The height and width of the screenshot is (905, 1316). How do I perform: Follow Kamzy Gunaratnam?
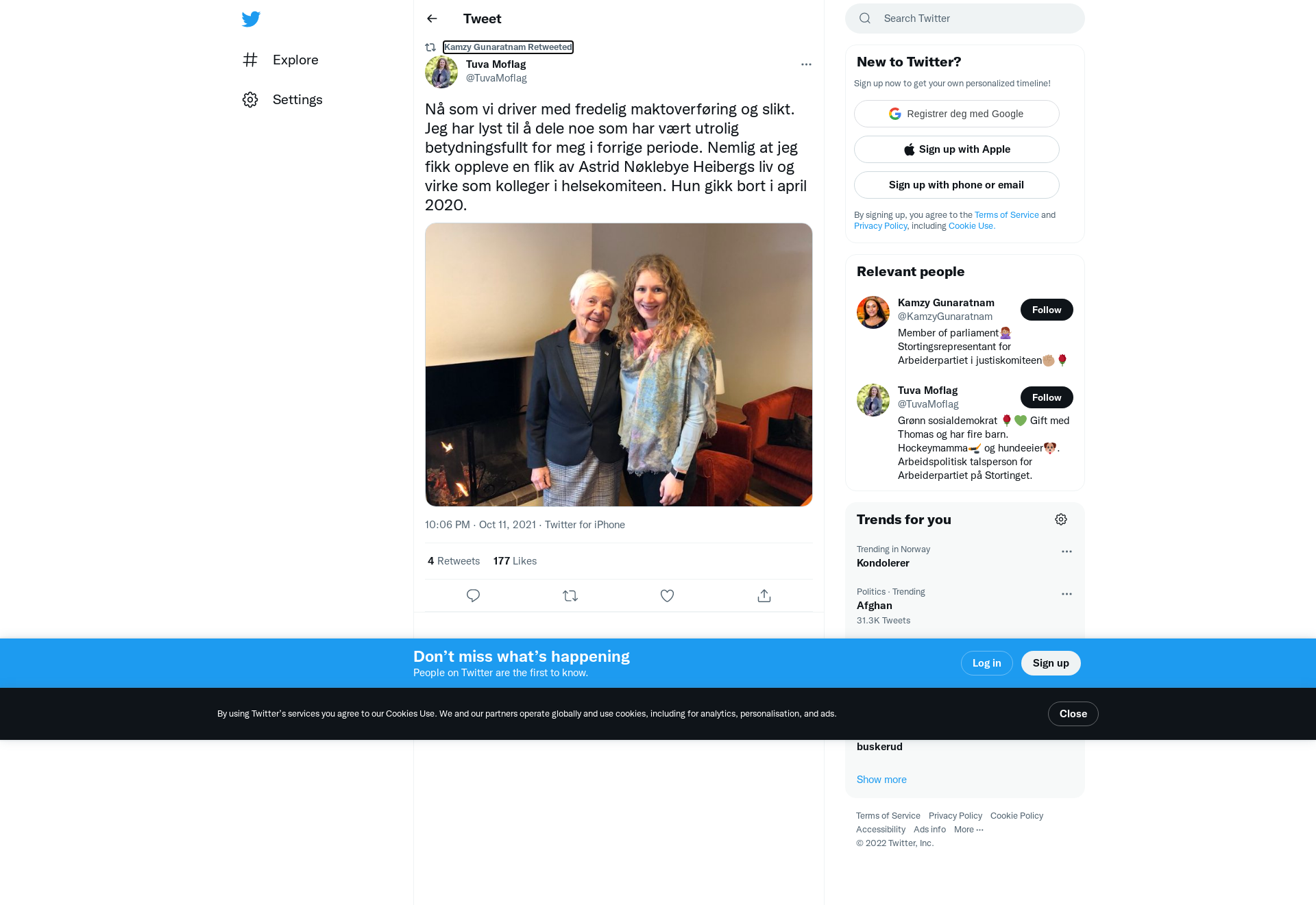pos(1047,310)
